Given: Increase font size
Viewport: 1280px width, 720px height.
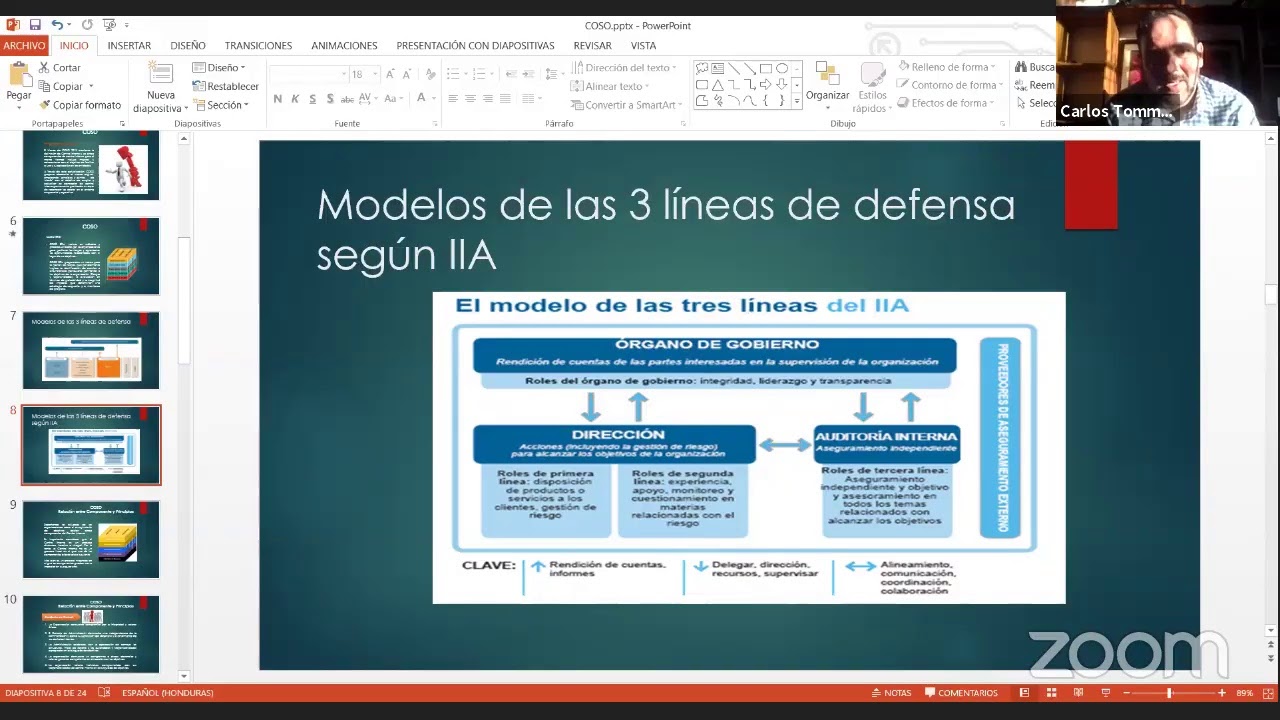Looking at the screenshot, I should [393, 74].
